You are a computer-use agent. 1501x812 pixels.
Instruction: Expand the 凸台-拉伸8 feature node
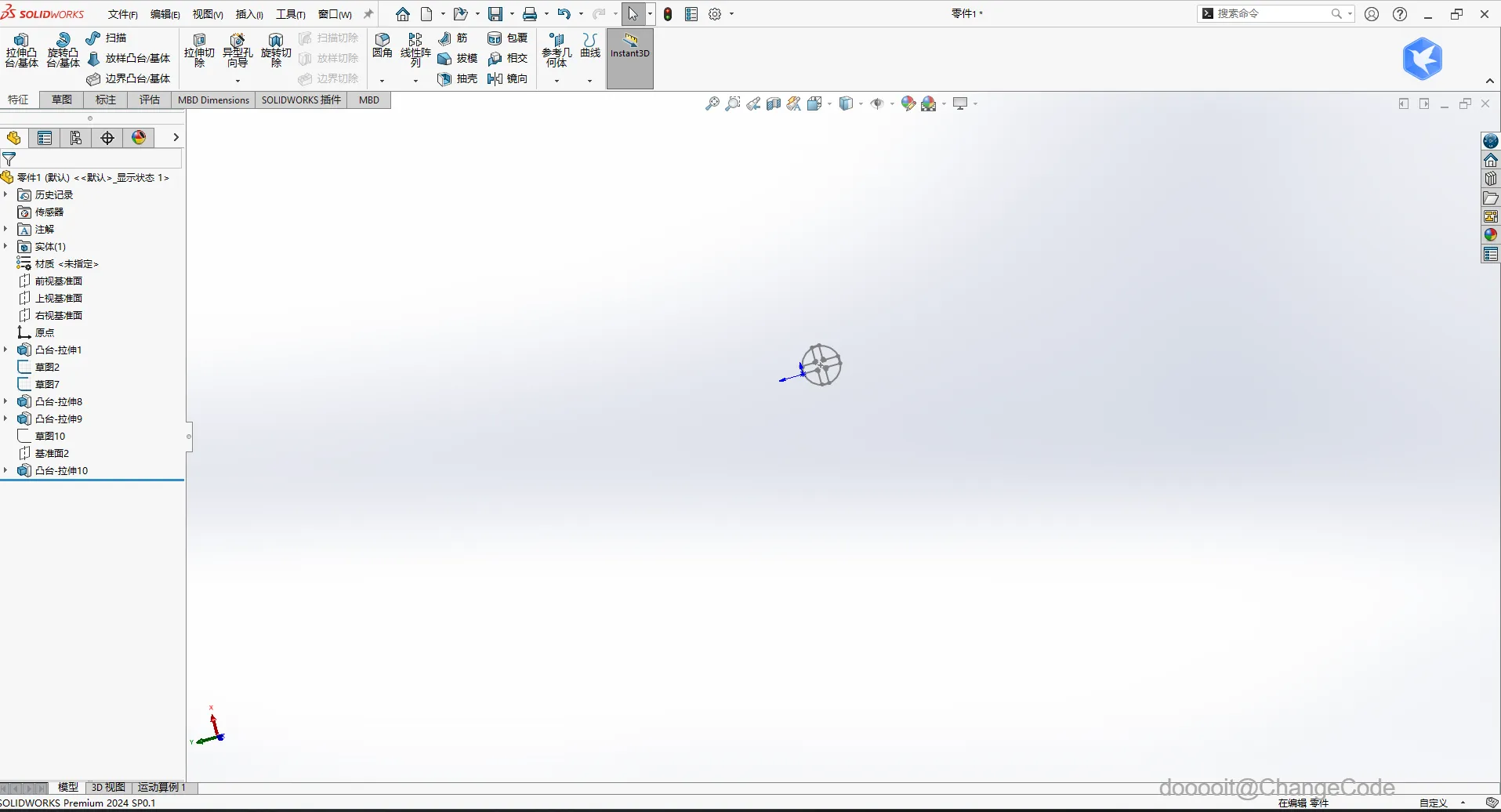click(x=6, y=401)
